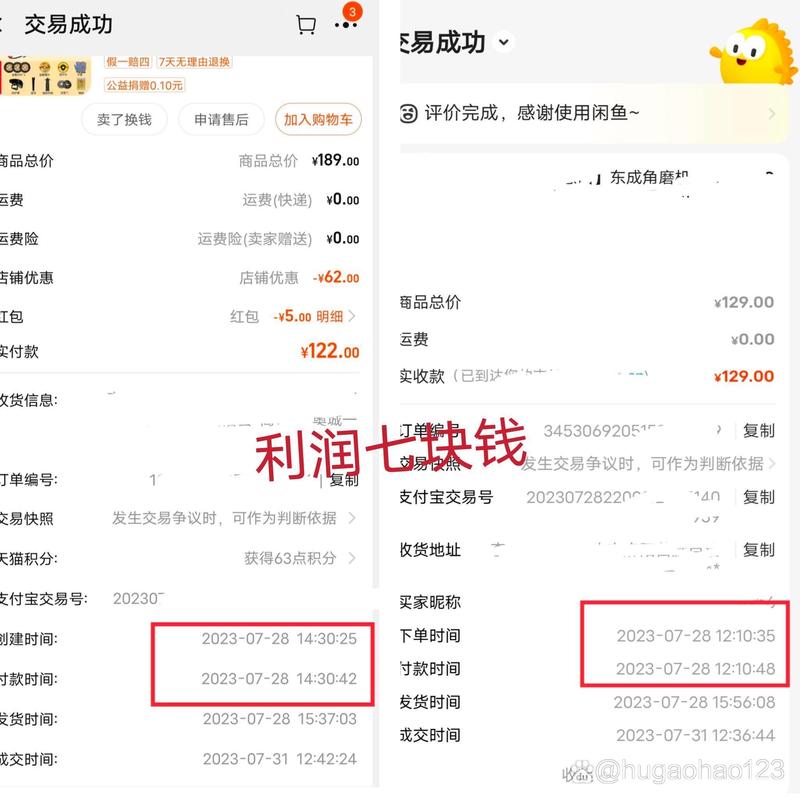Tap the 卖了换钱 button
This screenshot has width=800, height=800.
124,119
